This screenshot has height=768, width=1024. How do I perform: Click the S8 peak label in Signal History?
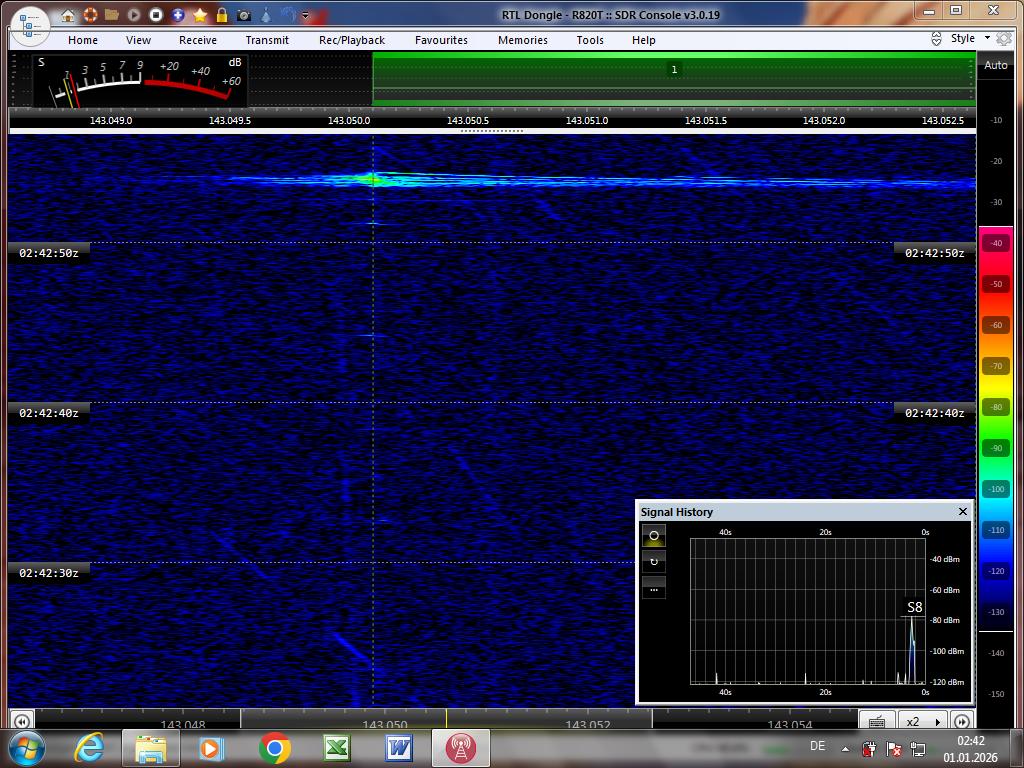pos(914,607)
